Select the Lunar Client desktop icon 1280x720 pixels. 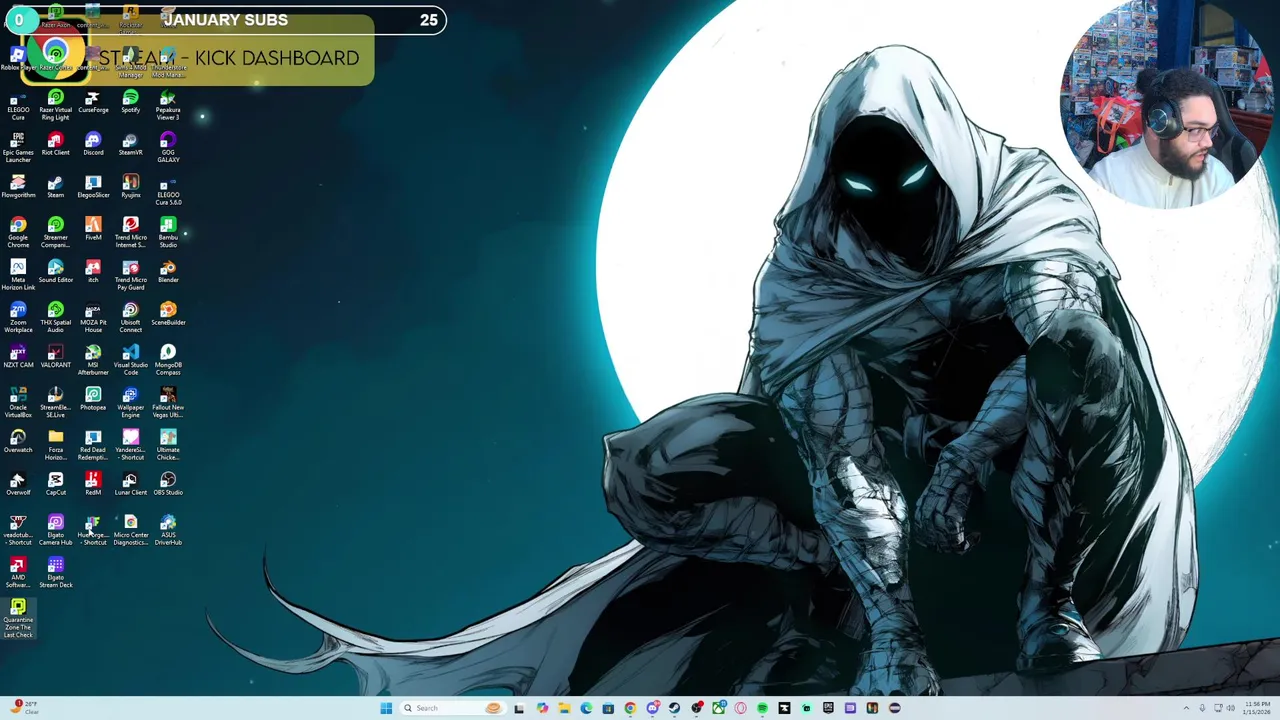tap(130, 484)
